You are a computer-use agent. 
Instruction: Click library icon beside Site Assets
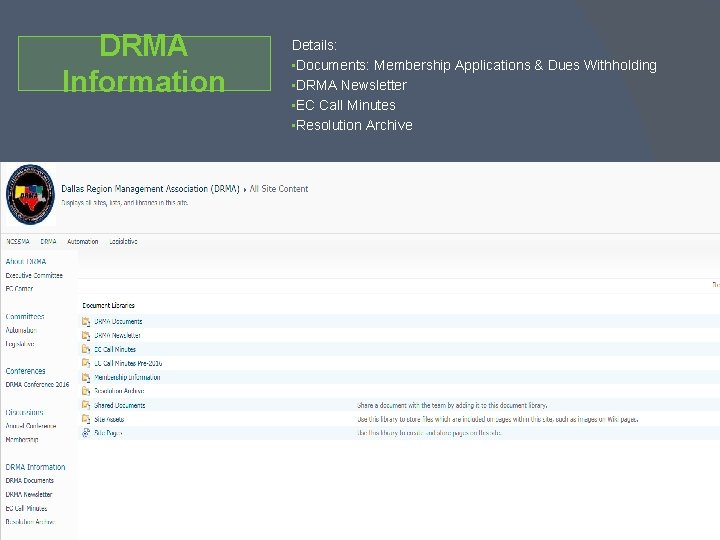pyautogui.click(x=86, y=419)
